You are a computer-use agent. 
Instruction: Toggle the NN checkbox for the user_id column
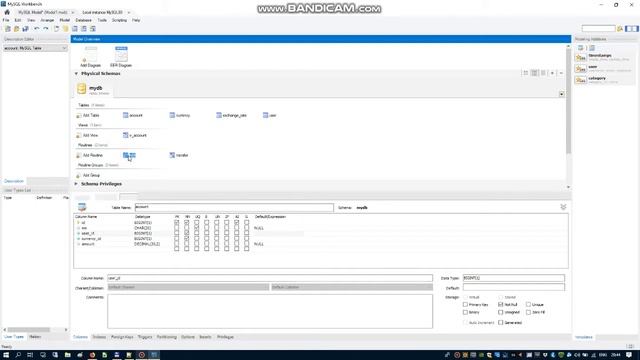click(187, 233)
